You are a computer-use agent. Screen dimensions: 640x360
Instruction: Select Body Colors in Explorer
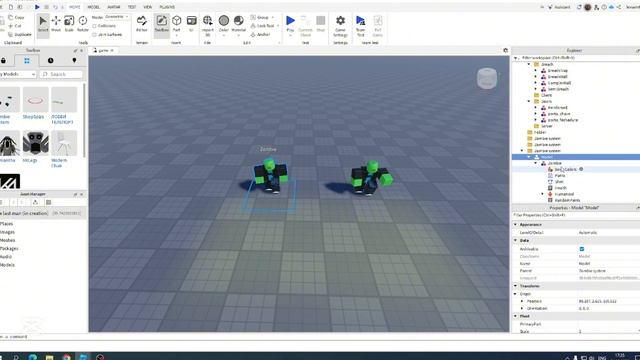(x=565, y=169)
